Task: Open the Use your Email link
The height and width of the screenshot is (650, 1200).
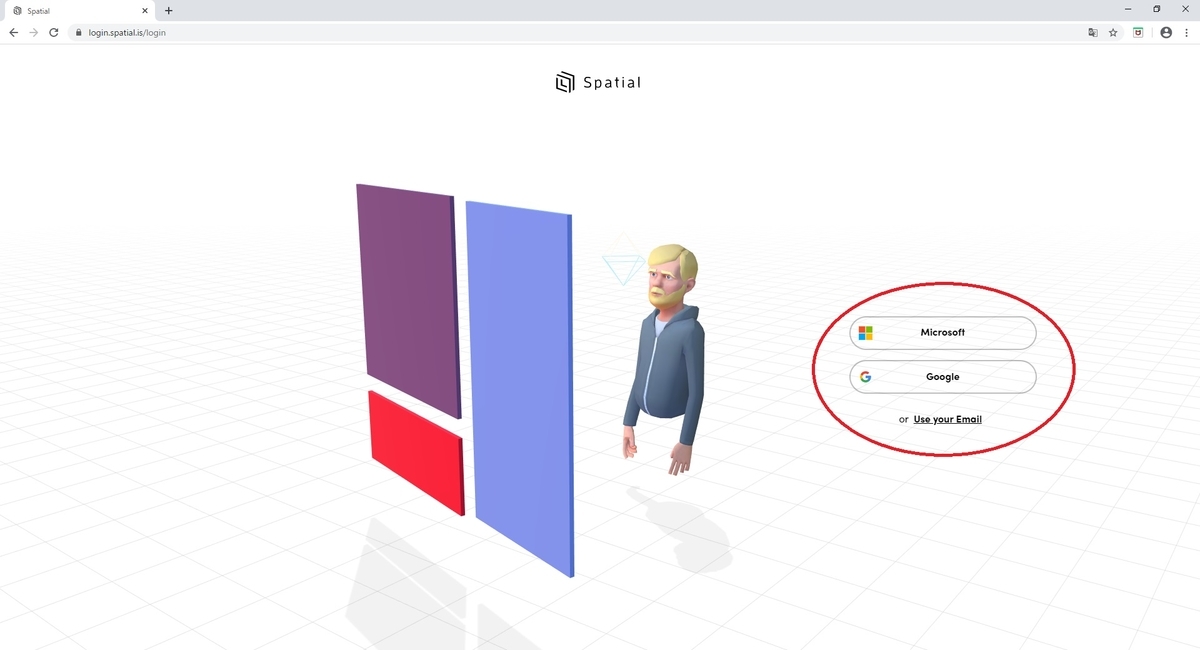Action: point(947,419)
